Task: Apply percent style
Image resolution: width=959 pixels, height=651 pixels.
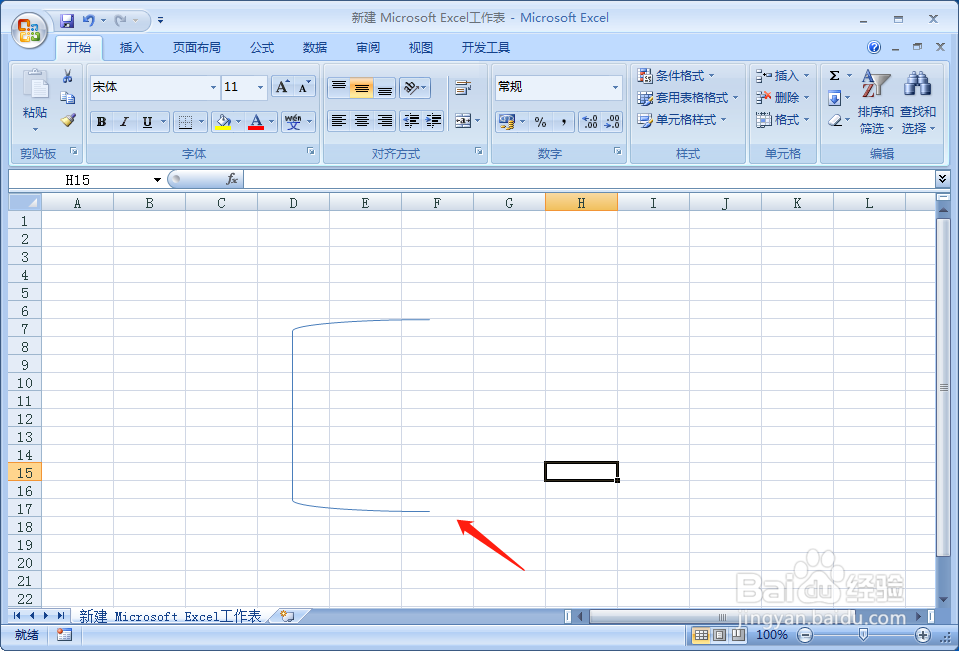Action: coord(540,122)
